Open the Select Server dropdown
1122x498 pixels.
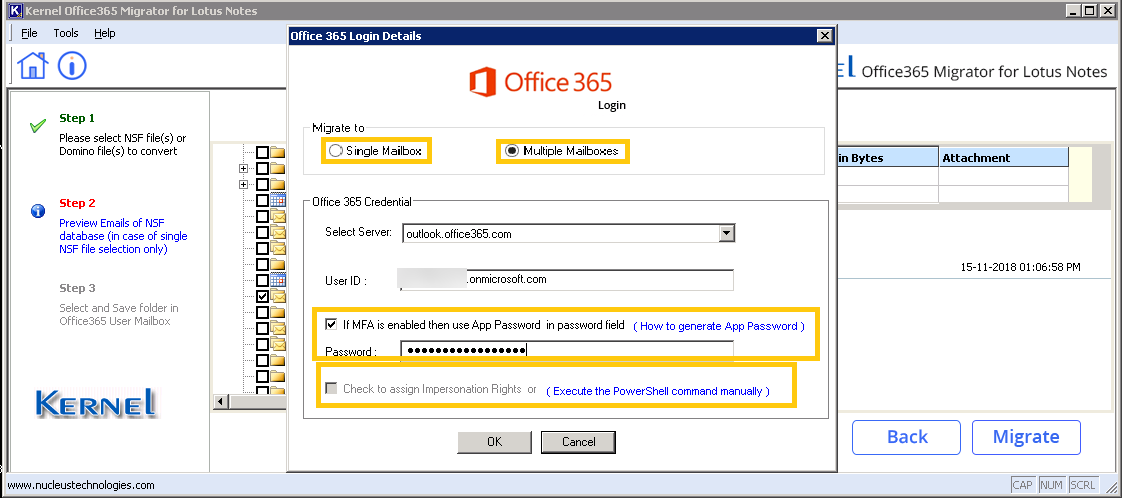(x=727, y=233)
